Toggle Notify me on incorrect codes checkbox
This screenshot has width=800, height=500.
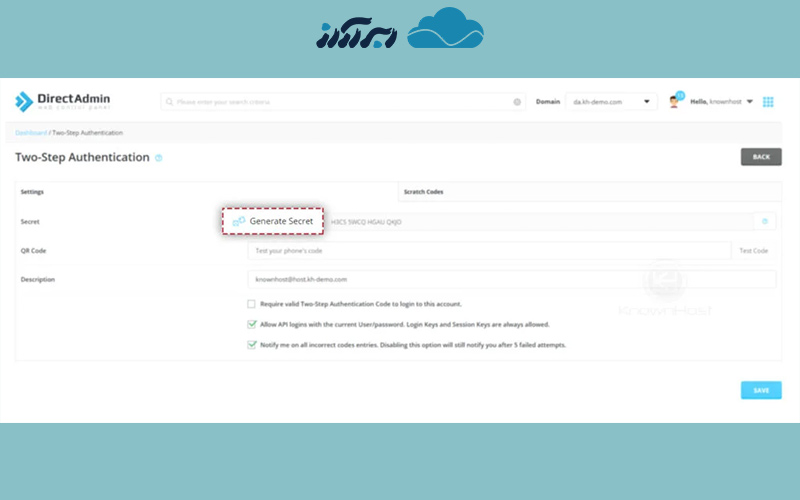coord(252,345)
